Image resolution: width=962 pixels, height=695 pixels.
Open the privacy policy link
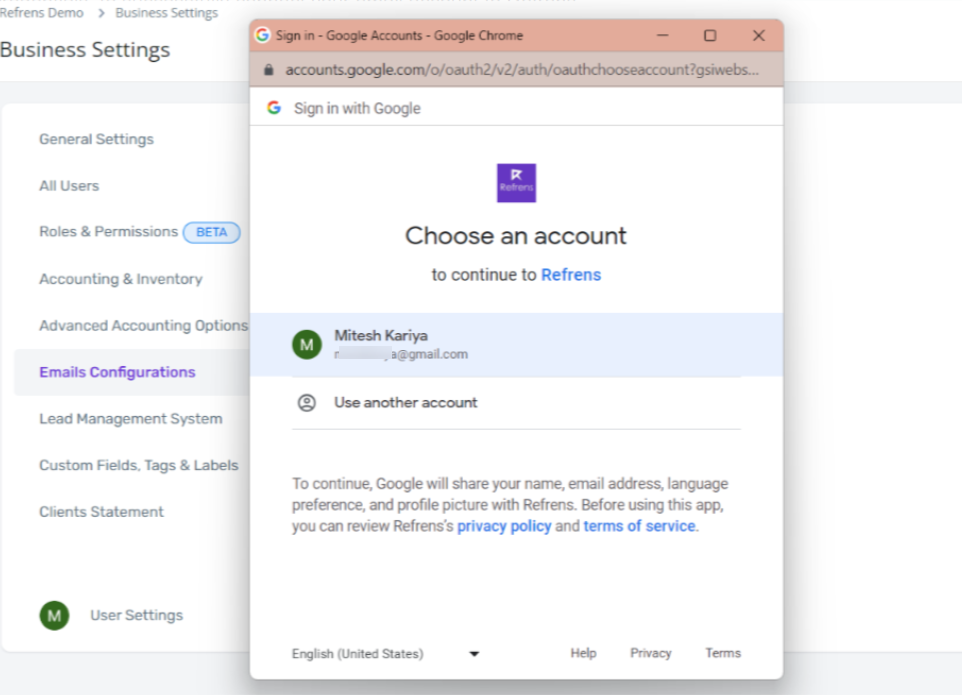pyautogui.click(x=504, y=526)
